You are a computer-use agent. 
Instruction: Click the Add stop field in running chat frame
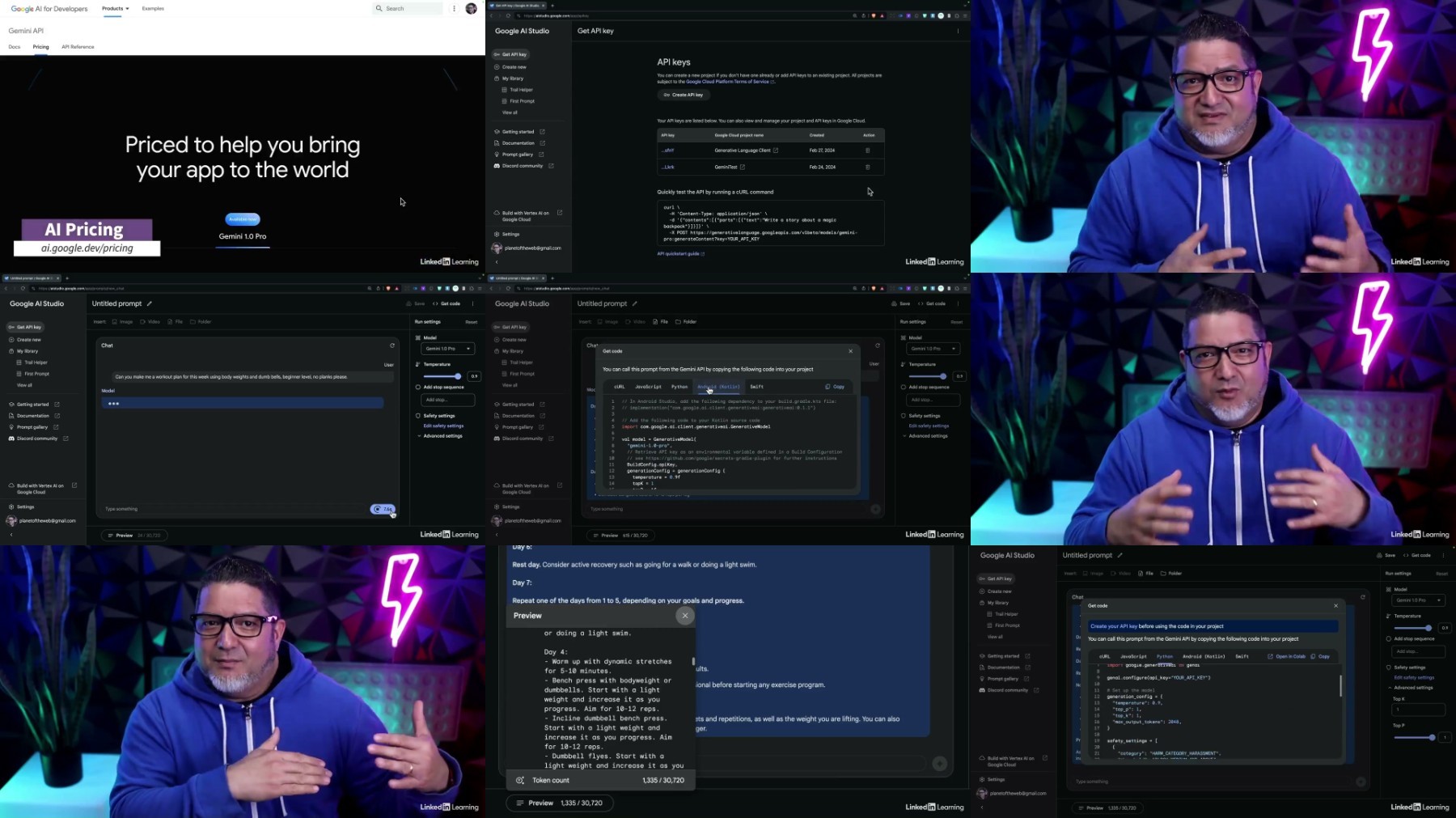(x=447, y=400)
